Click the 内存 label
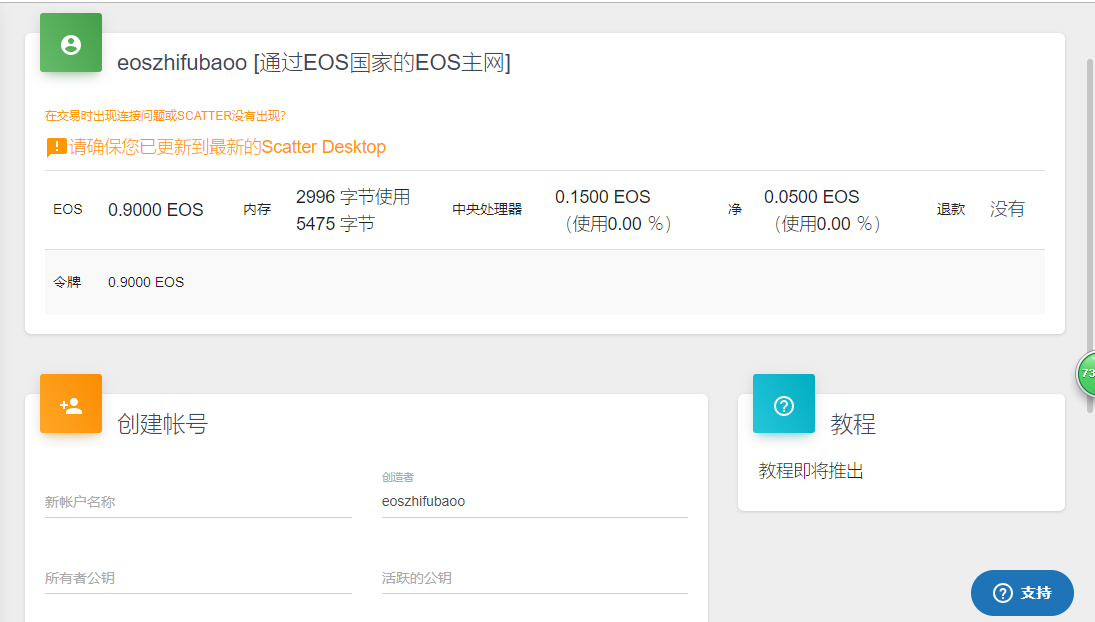 click(x=257, y=209)
